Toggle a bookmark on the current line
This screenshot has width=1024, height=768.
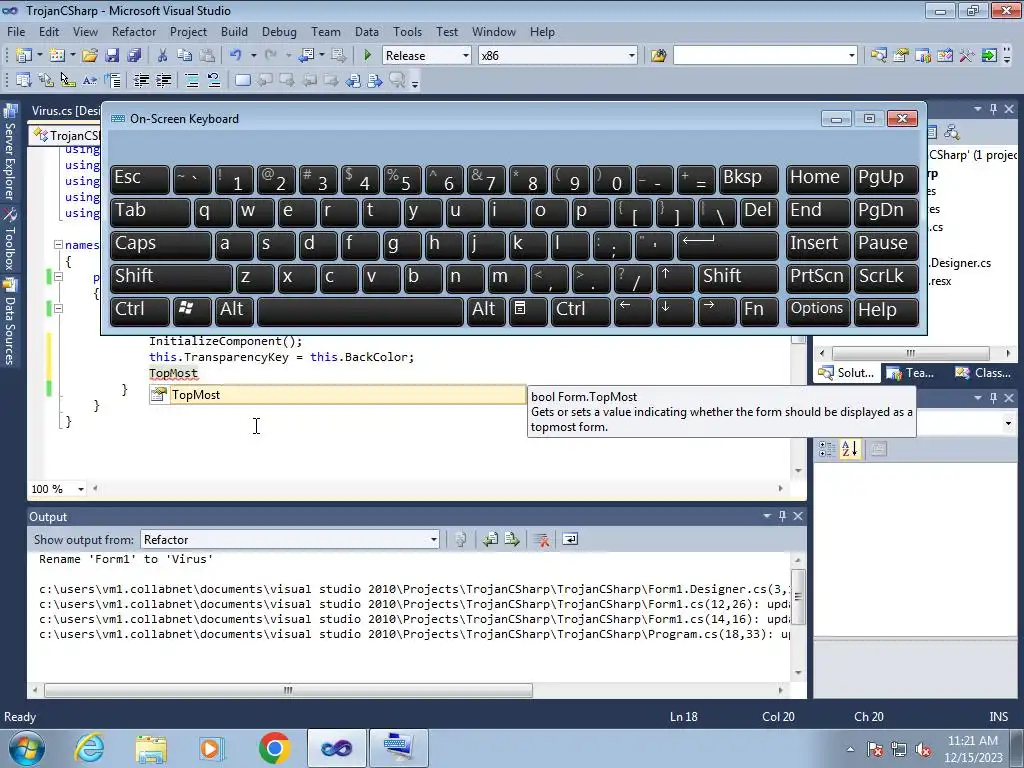(242, 81)
